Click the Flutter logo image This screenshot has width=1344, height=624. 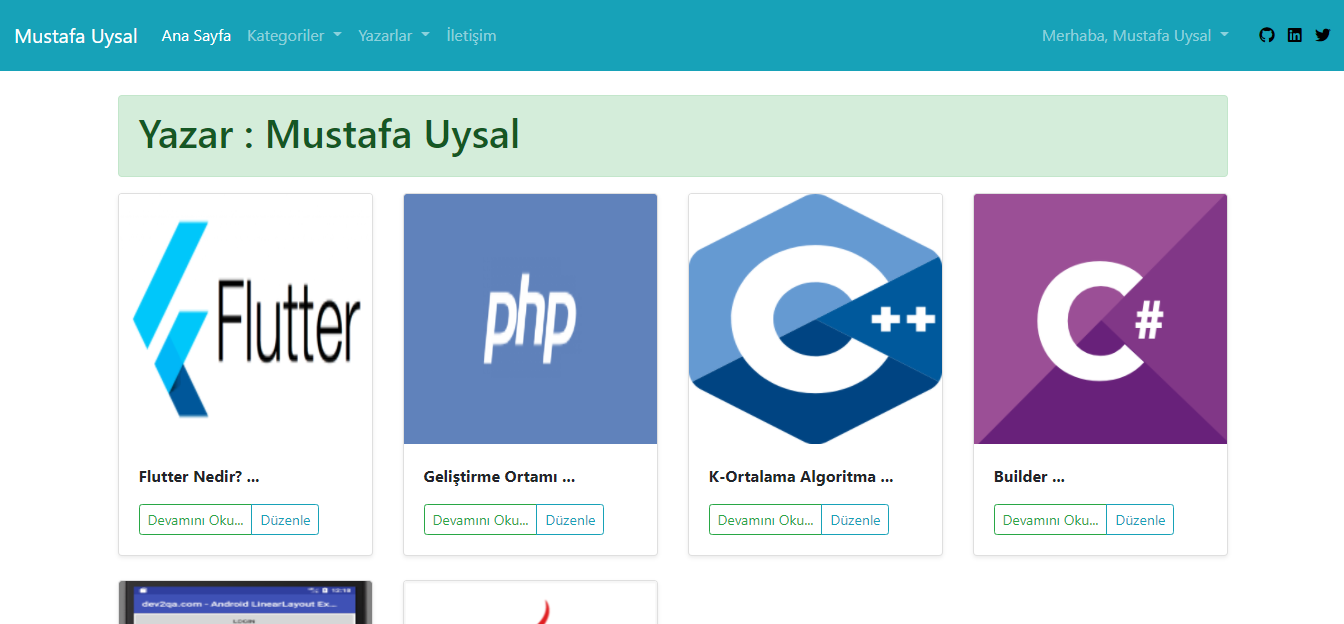pyautogui.click(x=245, y=318)
